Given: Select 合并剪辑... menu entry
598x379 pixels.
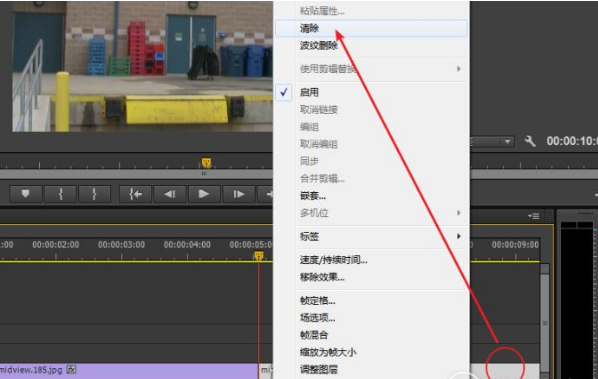Looking at the screenshot, I should point(371,178).
